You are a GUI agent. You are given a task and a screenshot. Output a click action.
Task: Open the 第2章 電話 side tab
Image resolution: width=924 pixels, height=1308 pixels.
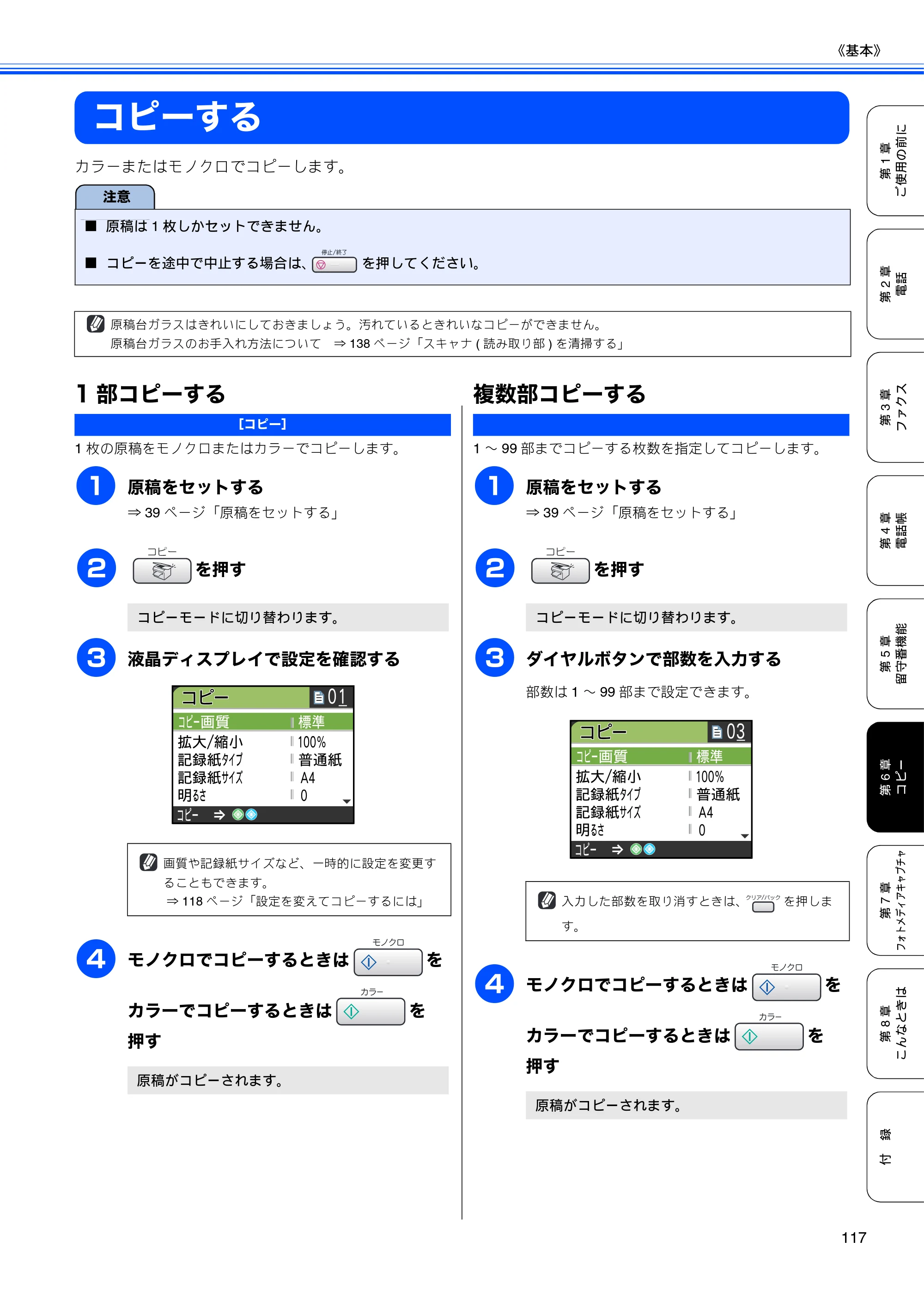pyautogui.click(x=895, y=284)
